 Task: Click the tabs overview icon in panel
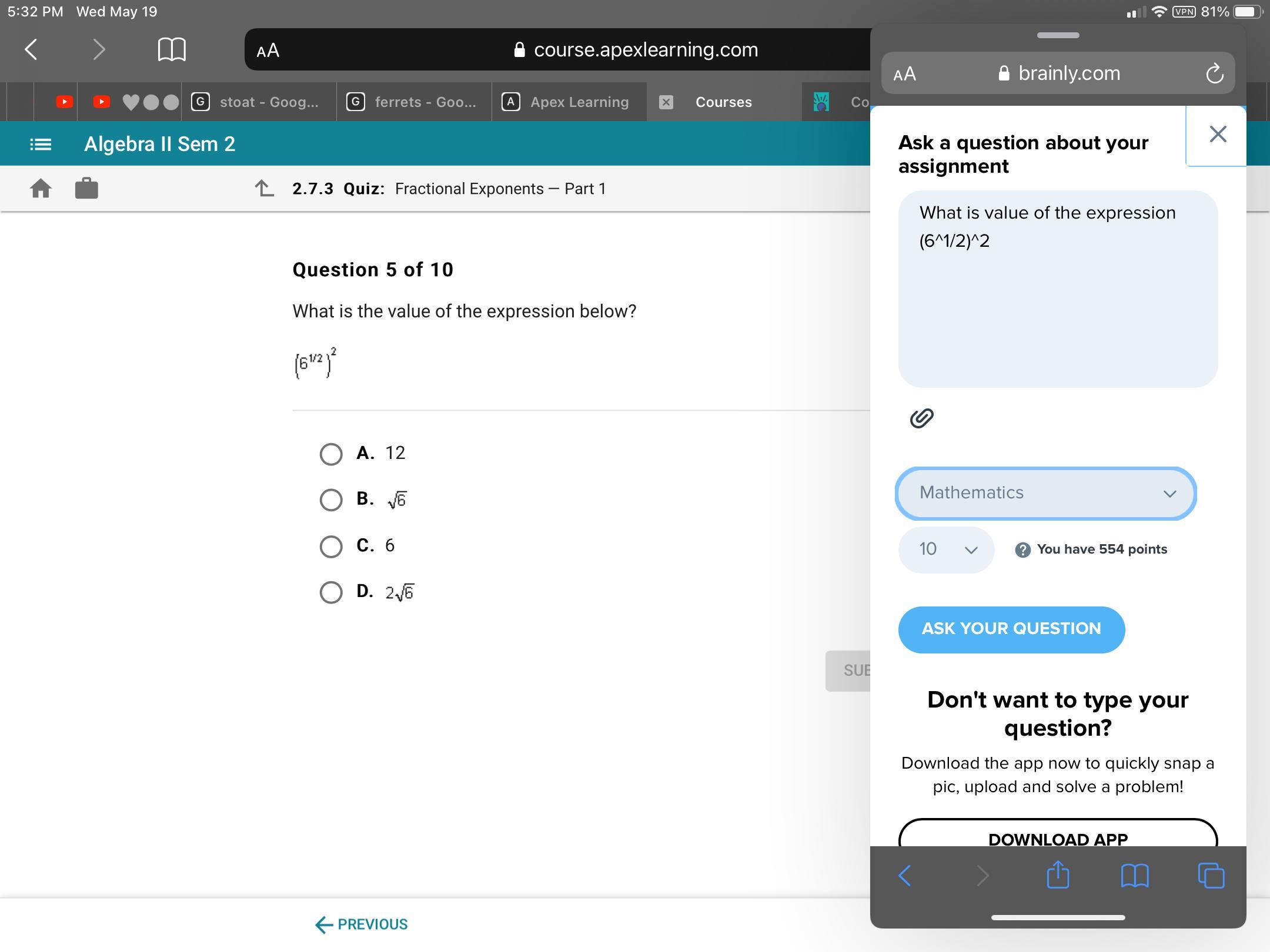tap(1211, 875)
